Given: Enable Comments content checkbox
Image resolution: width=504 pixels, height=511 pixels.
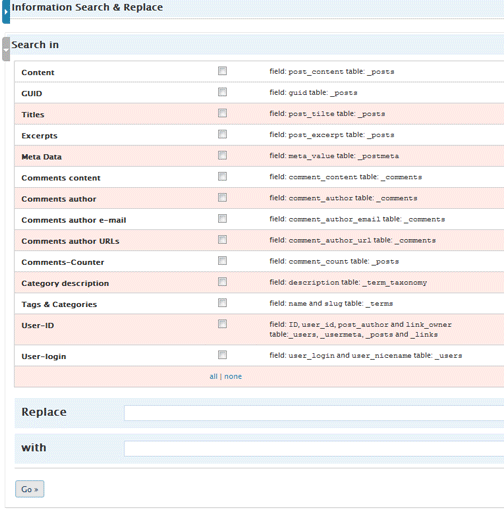Looking at the screenshot, I should tap(222, 176).
